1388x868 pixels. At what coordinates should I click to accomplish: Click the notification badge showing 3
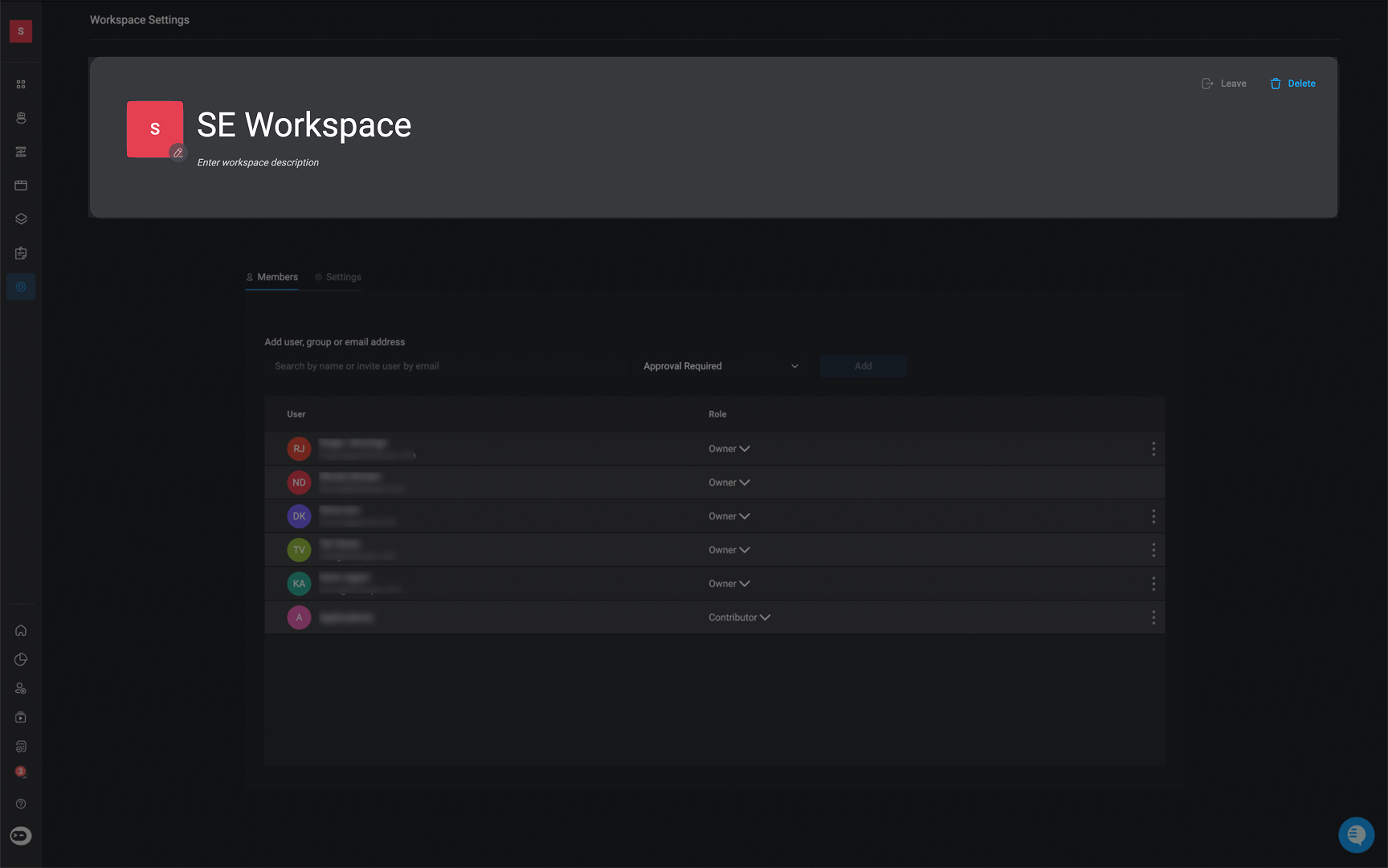[21, 772]
